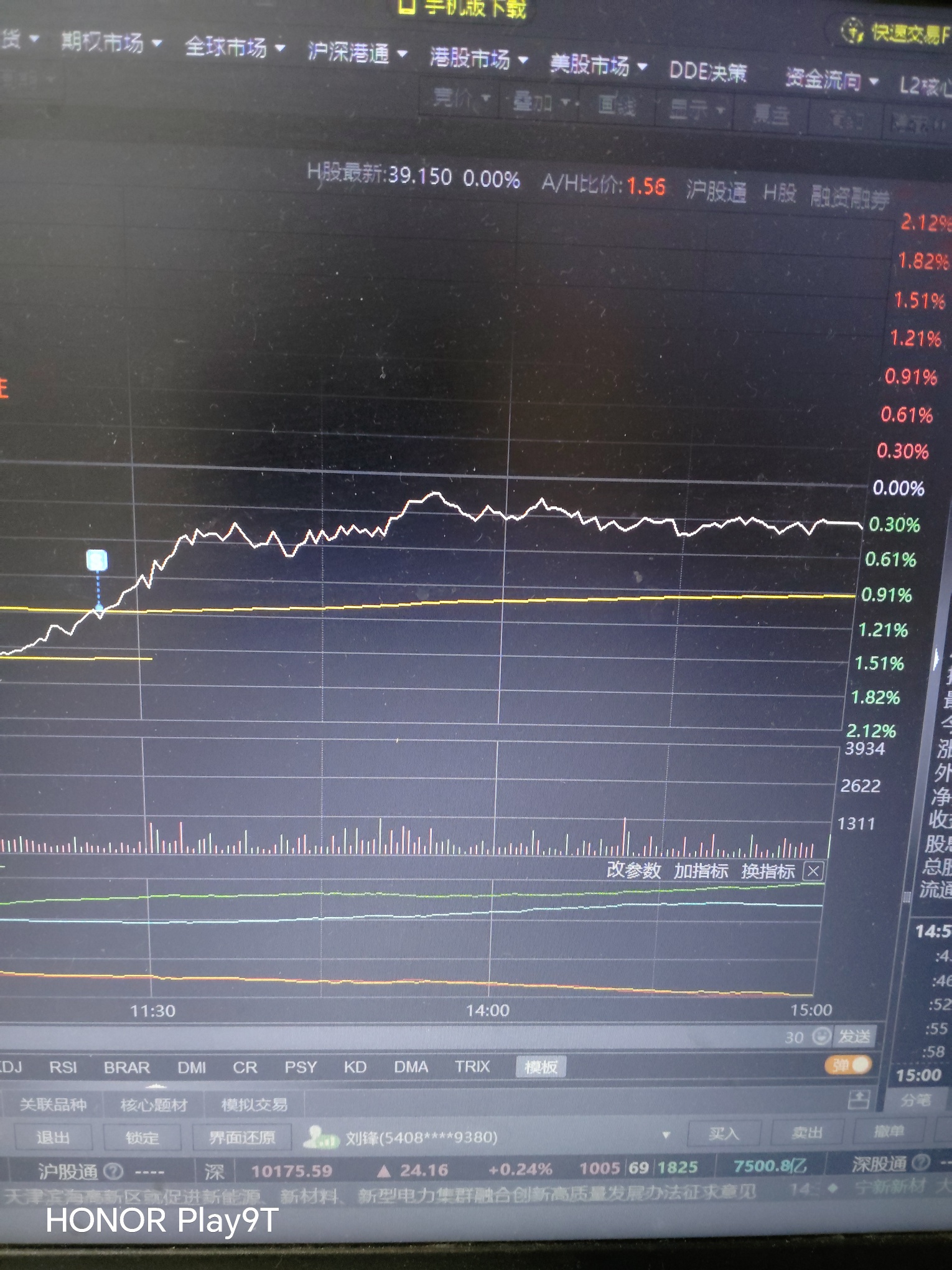Viewport: 952px width, 1270px height.
Task: Click the 界面还原 restore layout button
Action: pyautogui.click(x=242, y=1138)
